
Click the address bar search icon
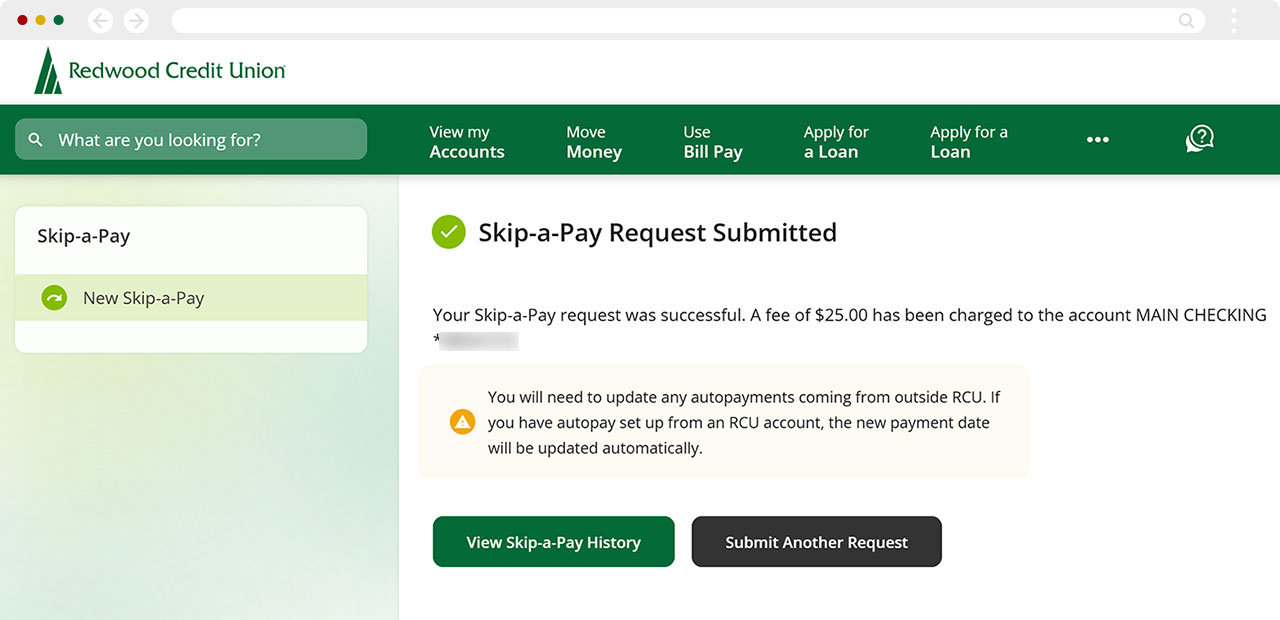1186,20
